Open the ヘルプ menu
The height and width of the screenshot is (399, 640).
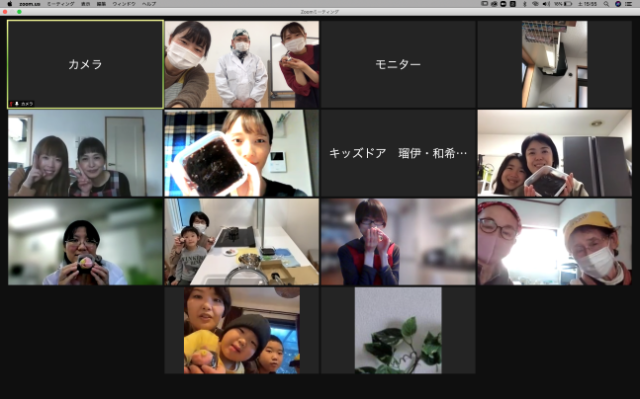(x=149, y=4)
